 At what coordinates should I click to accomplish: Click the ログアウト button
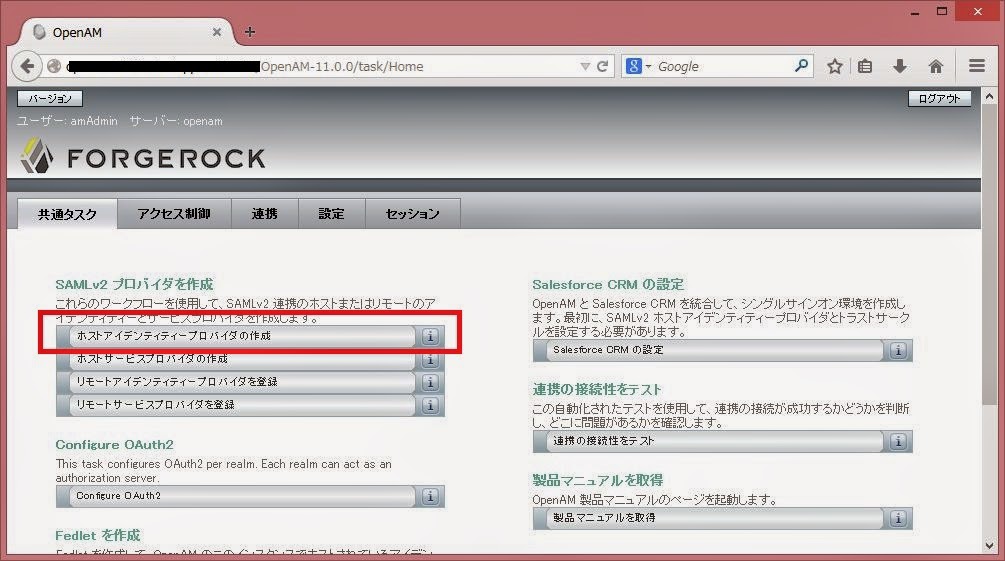point(939,99)
